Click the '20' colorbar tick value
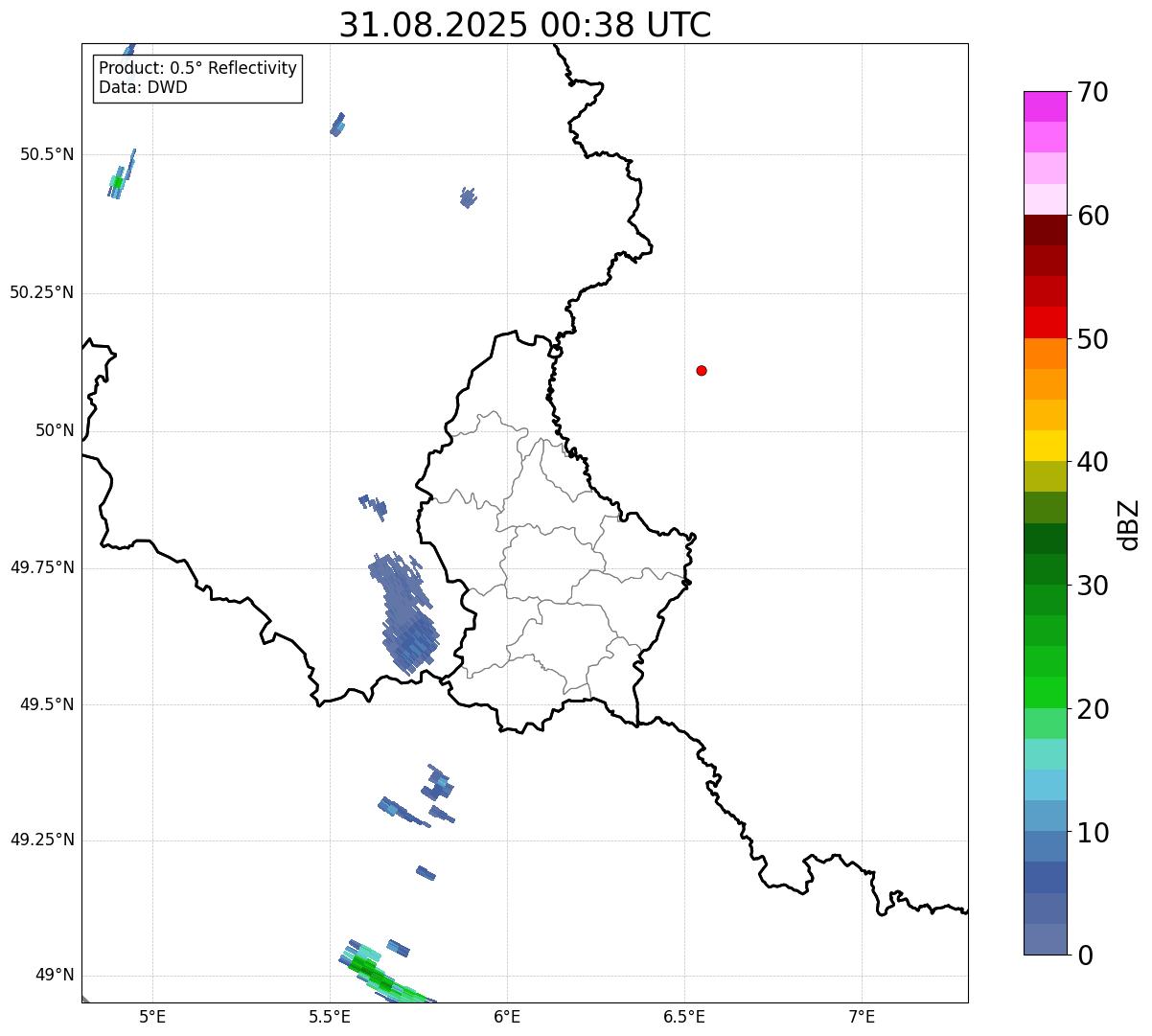The height and width of the screenshot is (1036, 1152). click(x=1093, y=709)
